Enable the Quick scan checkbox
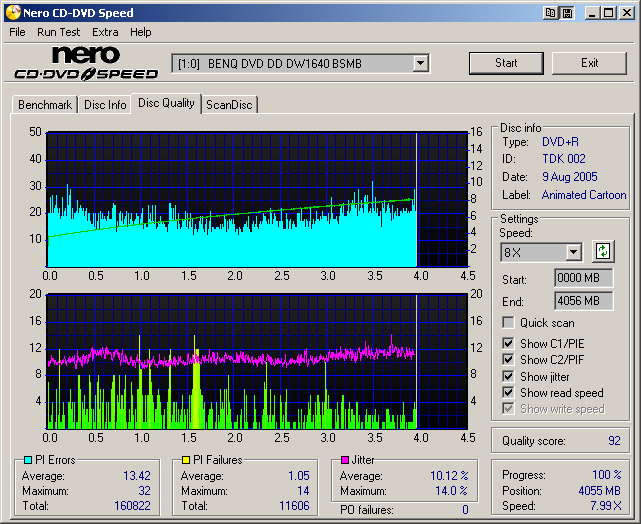 pyautogui.click(x=509, y=323)
